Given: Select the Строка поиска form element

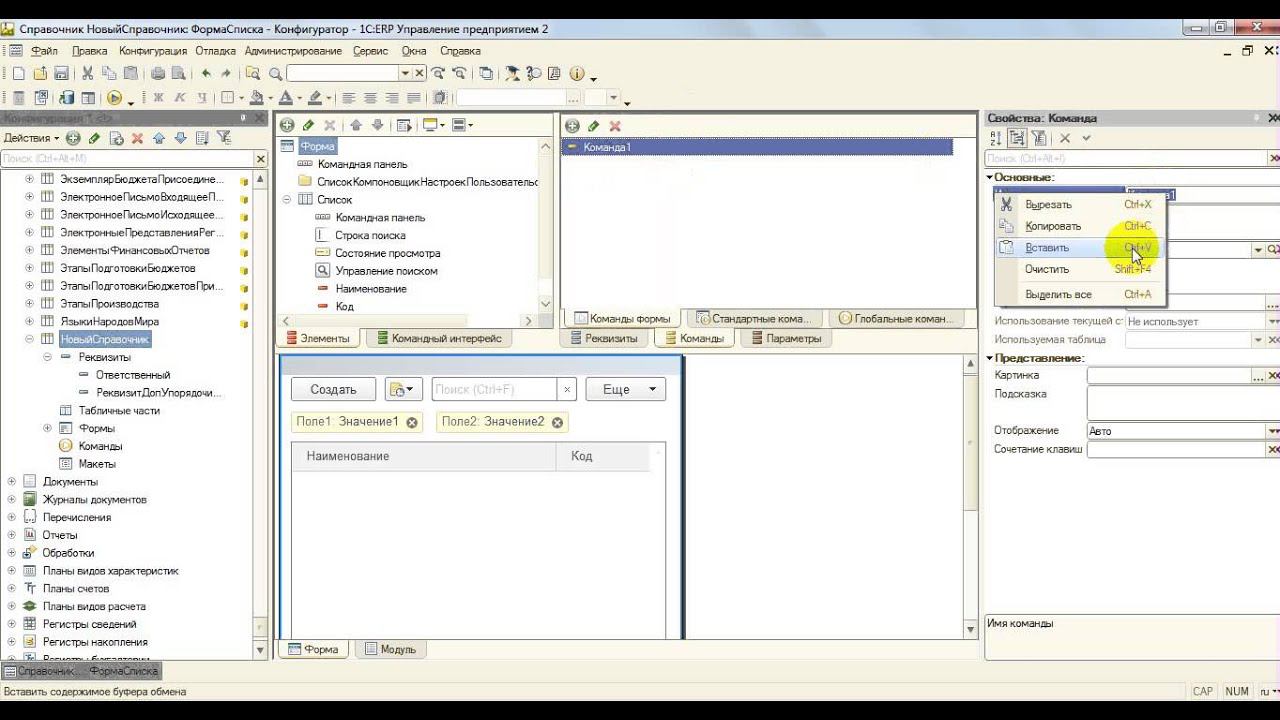Looking at the screenshot, I should click(370, 236).
